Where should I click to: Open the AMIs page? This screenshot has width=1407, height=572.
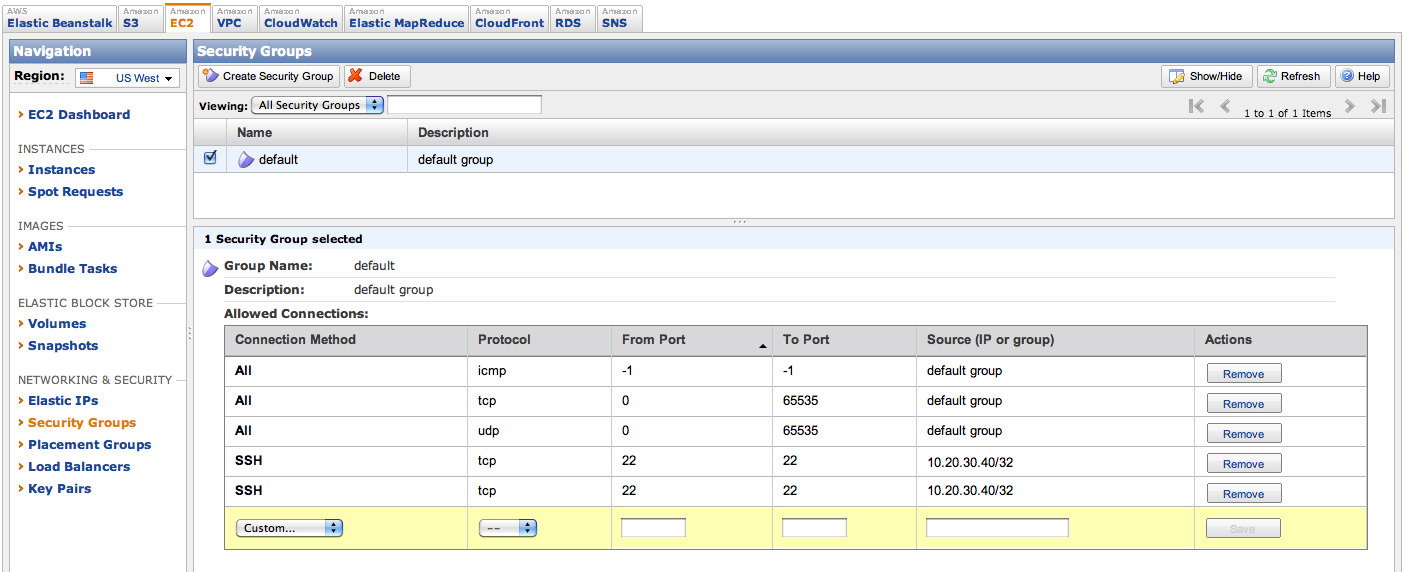pos(45,247)
